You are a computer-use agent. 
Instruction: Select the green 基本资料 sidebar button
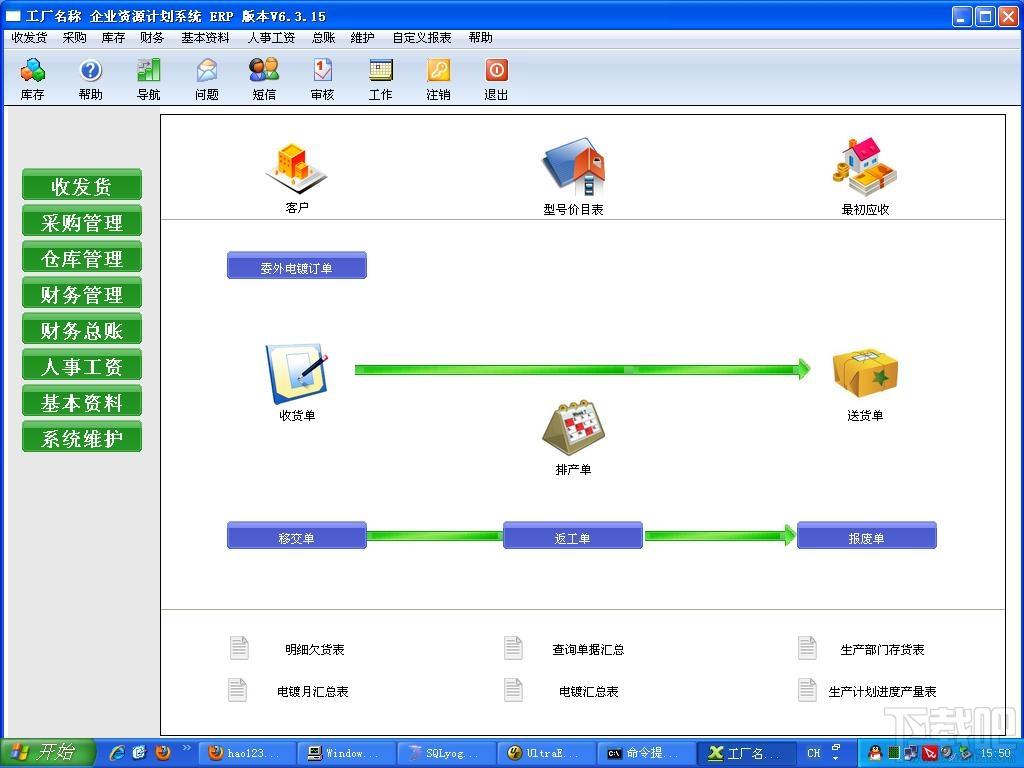pyautogui.click(x=82, y=402)
